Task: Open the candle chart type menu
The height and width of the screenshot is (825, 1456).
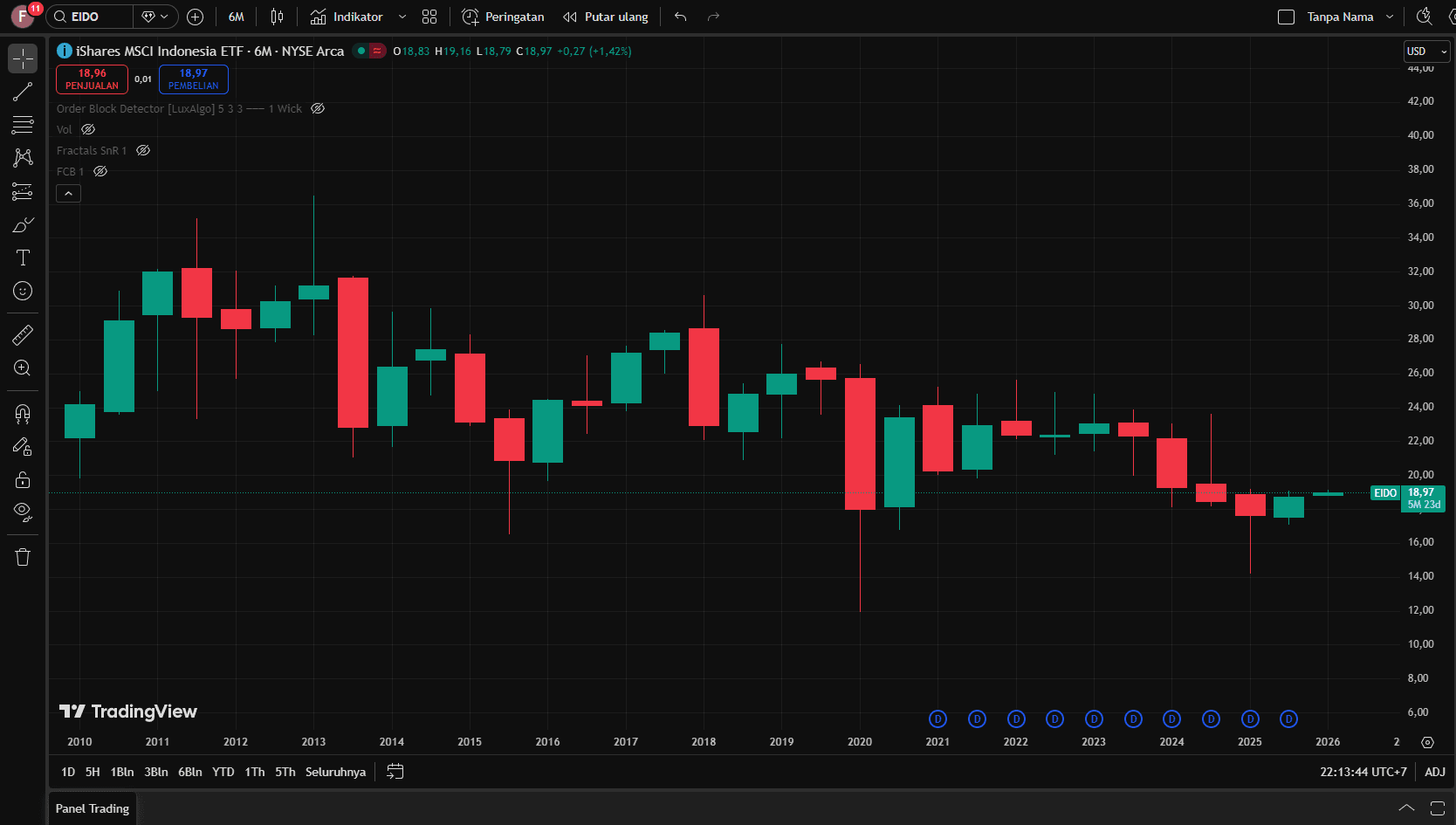Action: tap(277, 17)
